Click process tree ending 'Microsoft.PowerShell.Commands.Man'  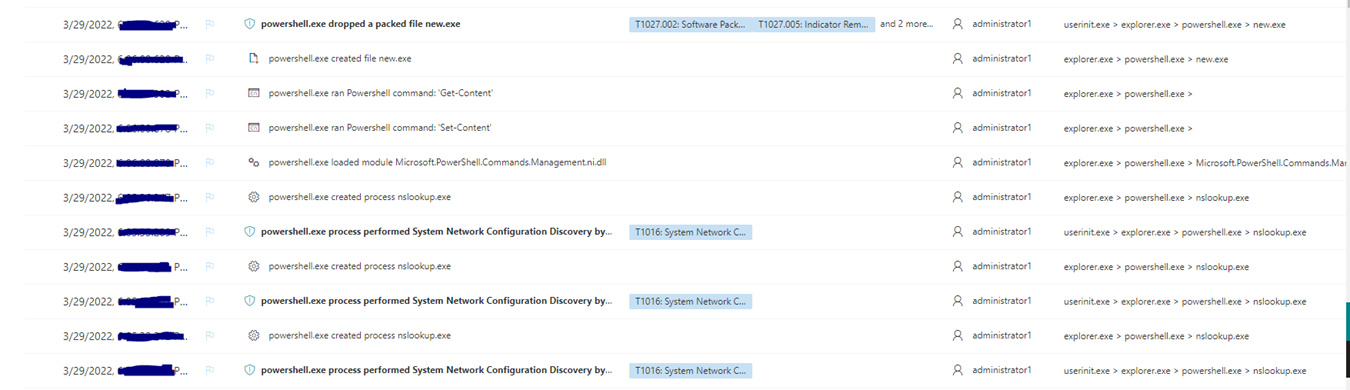[x=1206, y=163]
